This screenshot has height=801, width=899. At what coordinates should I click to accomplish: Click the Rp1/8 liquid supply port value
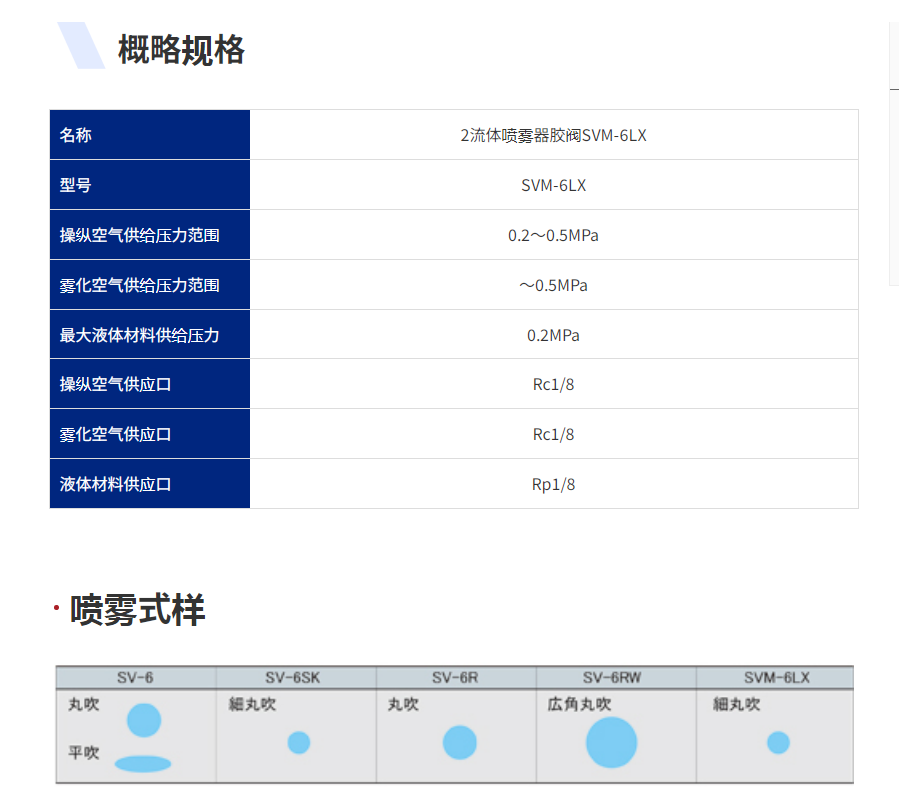(x=553, y=485)
